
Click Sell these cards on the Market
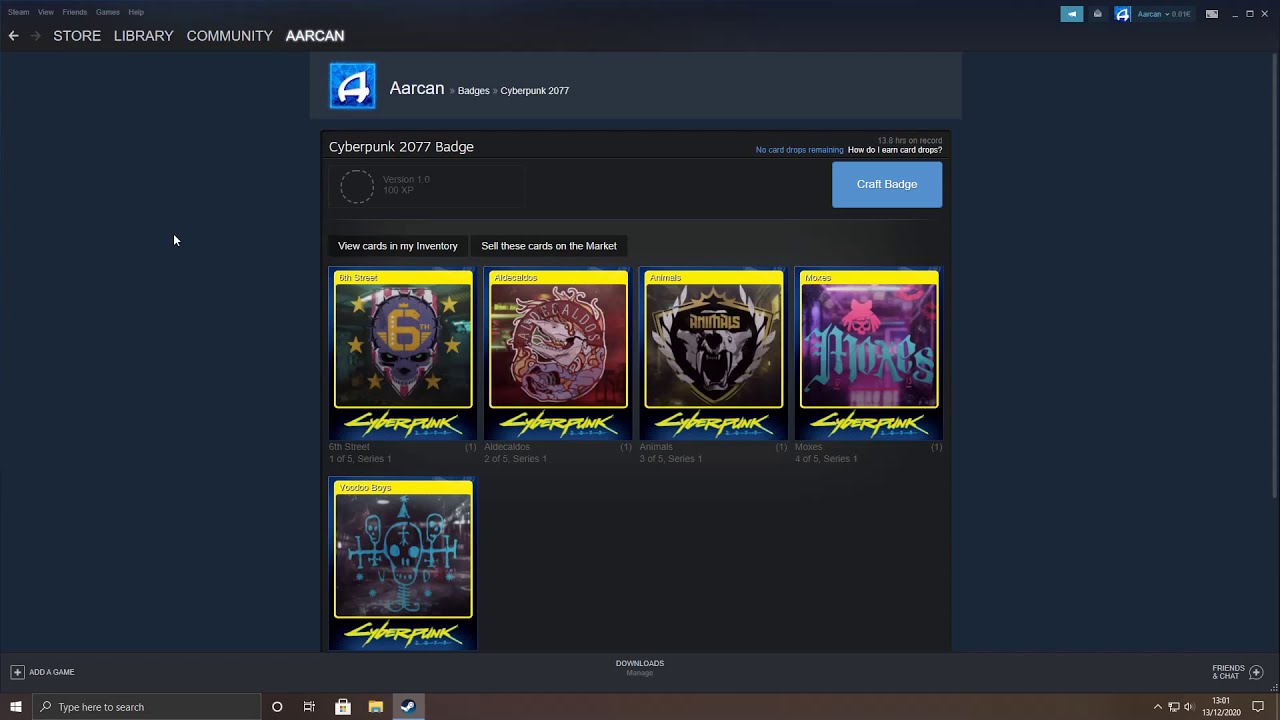549,246
